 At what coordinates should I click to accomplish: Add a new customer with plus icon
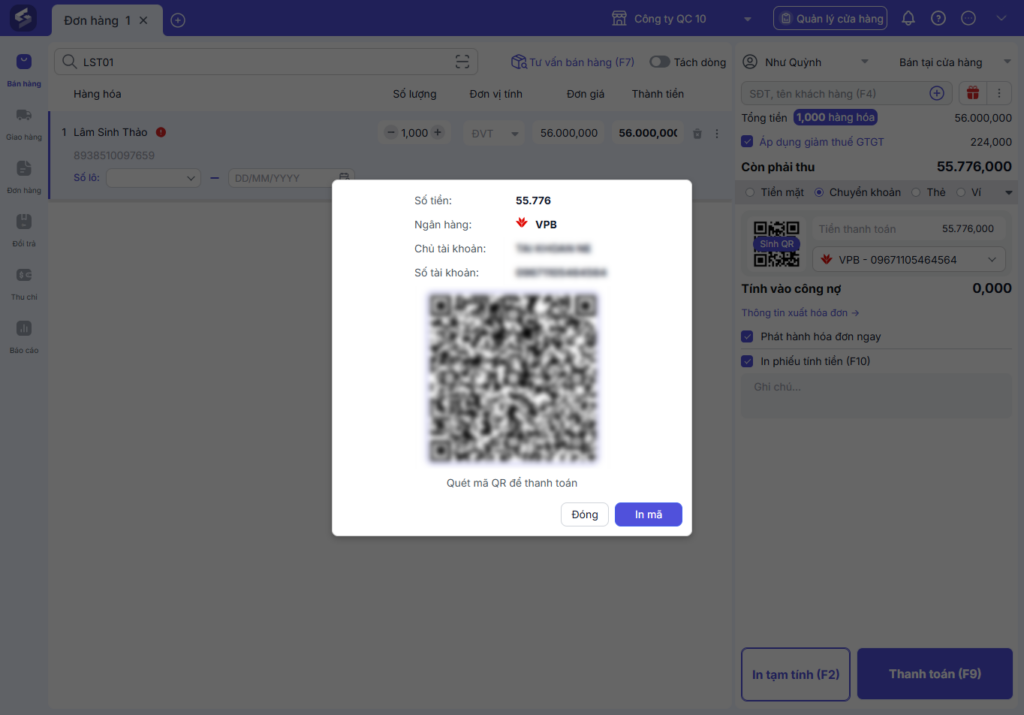point(937,93)
